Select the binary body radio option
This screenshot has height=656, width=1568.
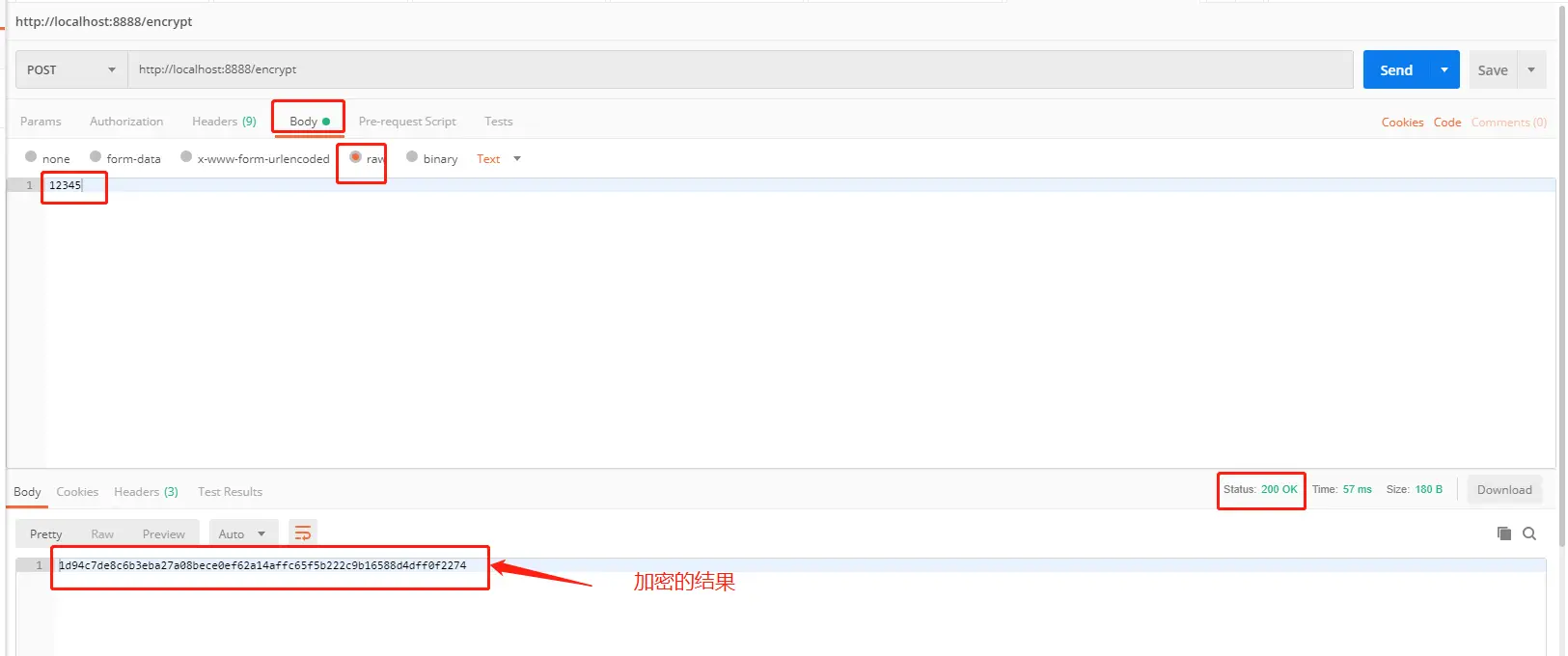coord(412,156)
